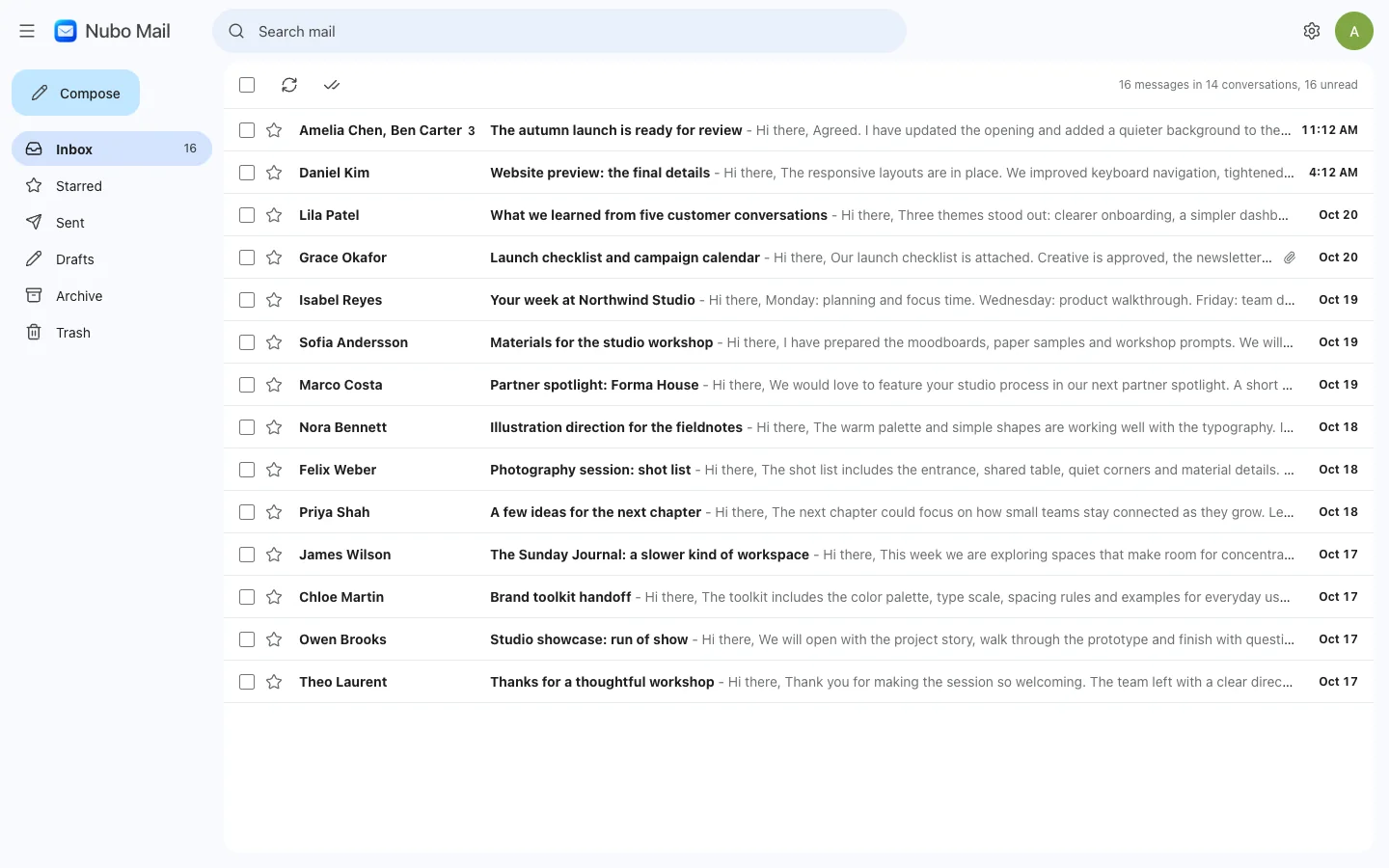Star the Priya Shah email
Screen dimensions: 1389x868
(274, 512)
